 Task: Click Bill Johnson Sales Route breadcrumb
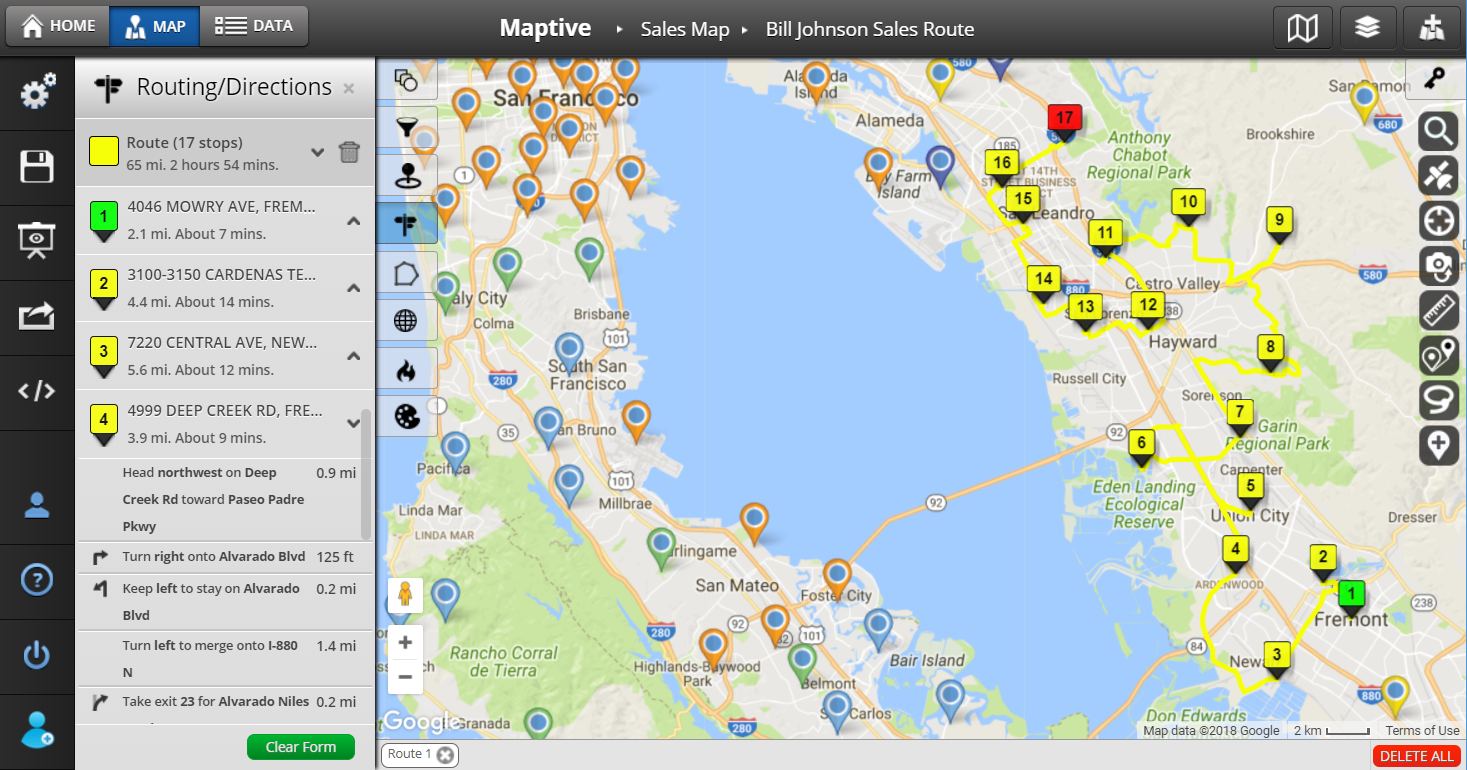(x=870, y=29)
